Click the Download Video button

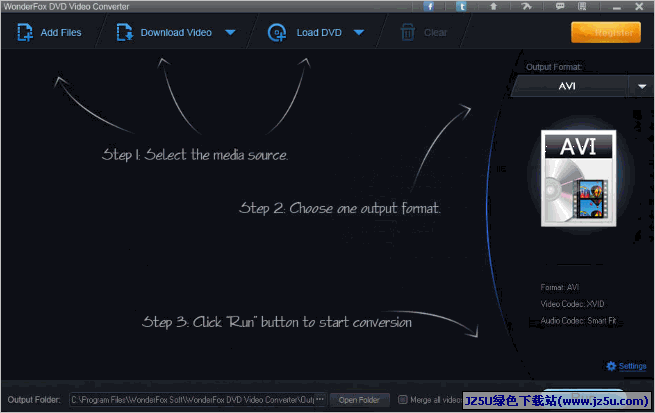(164, 33)
